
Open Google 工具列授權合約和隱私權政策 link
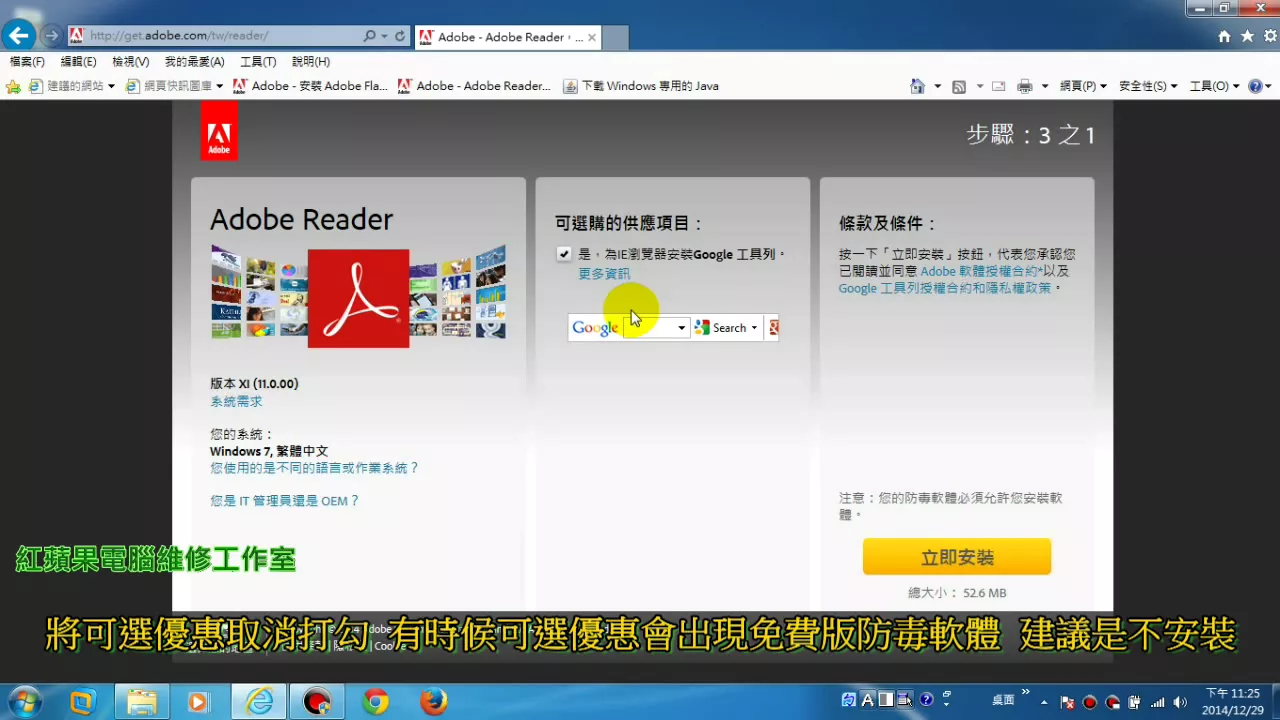tap(945, 288)
